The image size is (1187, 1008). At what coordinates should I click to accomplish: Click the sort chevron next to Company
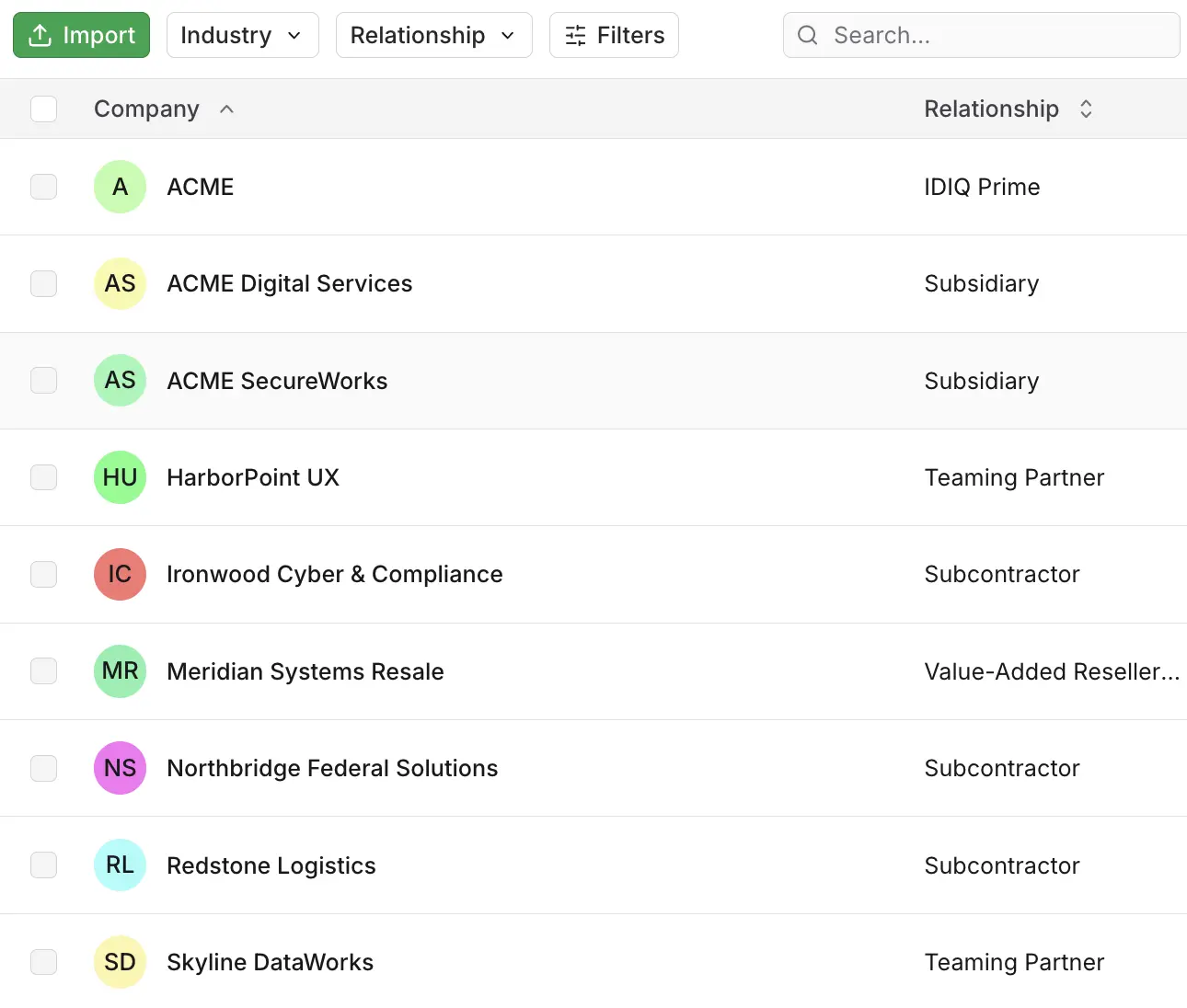pos(226,109)
